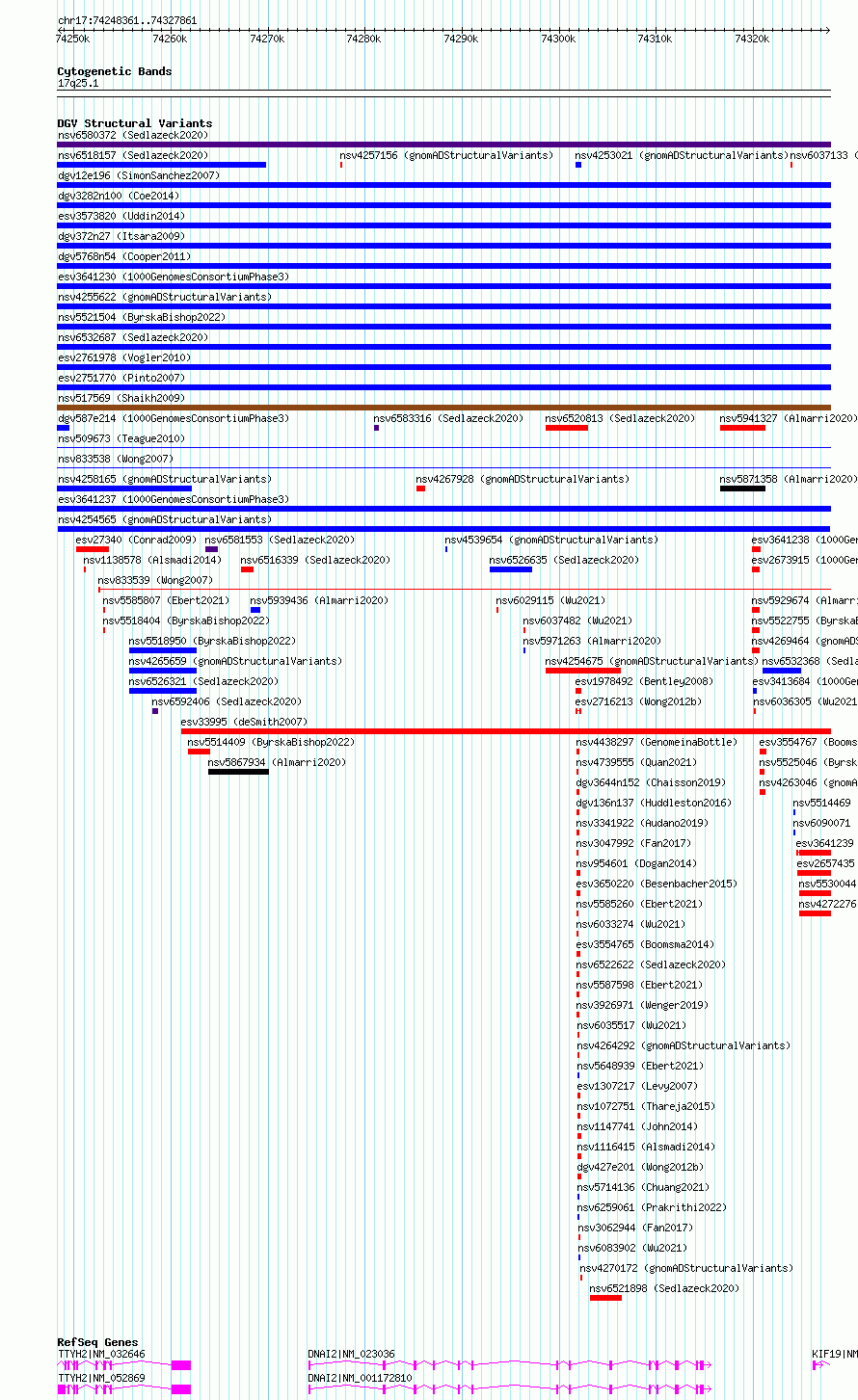Click nsv6037482 (Wu2021) label
This screenshot has width=858, height=1400.
[x=578, y=621]
